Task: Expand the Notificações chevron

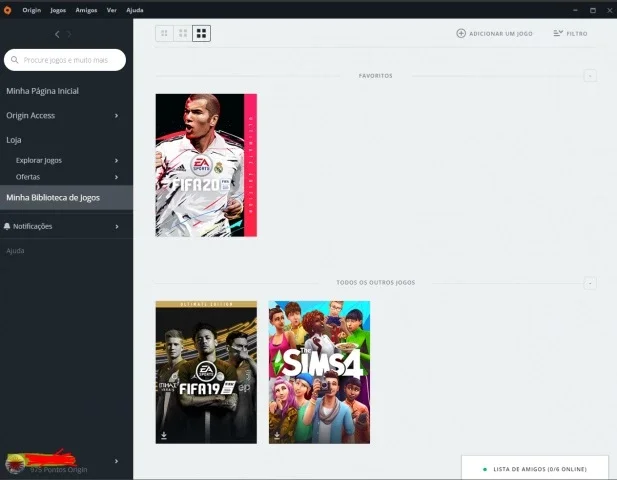Action: click(116, 227)
